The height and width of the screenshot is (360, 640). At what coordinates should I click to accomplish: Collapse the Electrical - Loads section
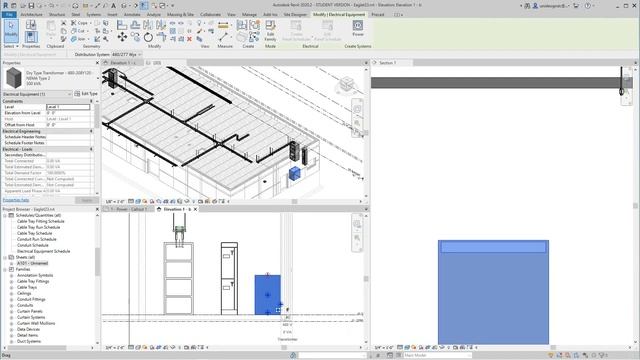pos(91,149)
